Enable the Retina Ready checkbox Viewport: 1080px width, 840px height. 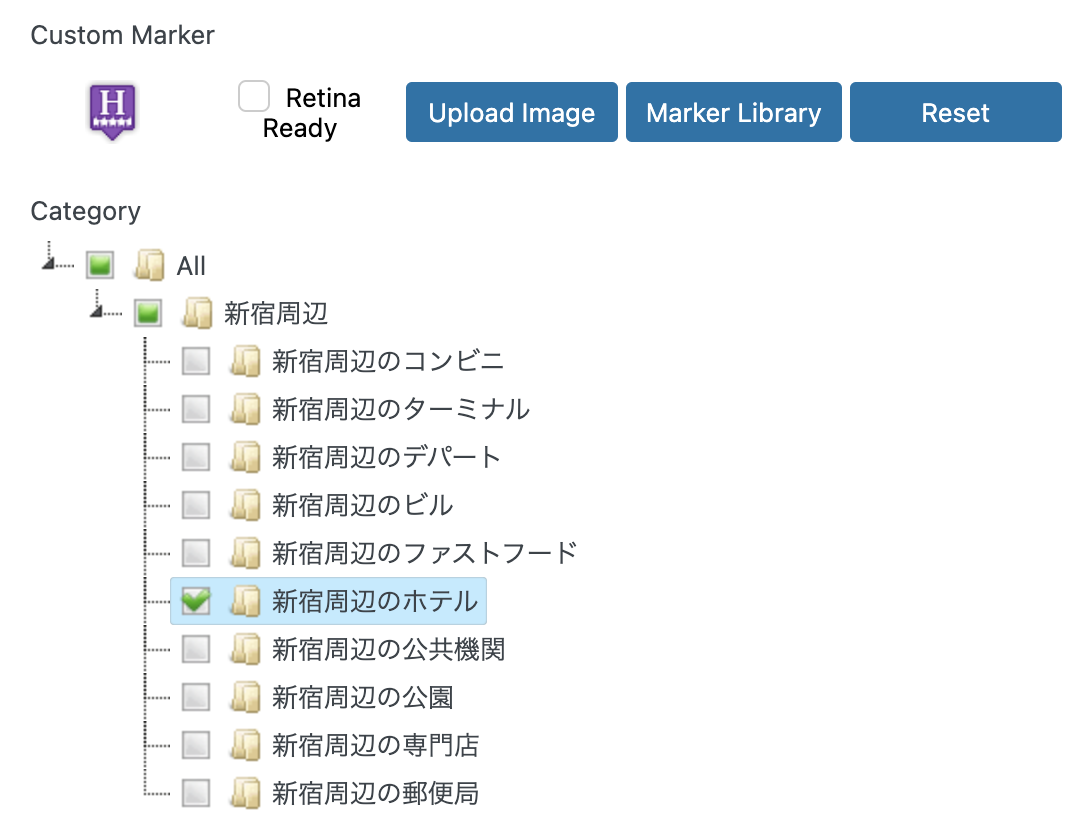pyautogui.click(x=253, y=96)
